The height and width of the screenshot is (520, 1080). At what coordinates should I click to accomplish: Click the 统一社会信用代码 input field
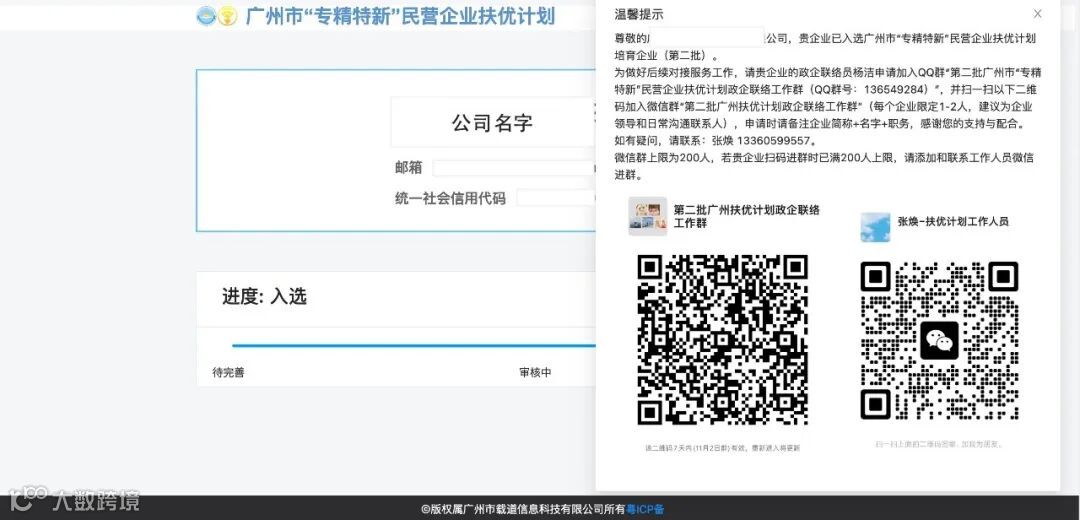pos(556,198)
